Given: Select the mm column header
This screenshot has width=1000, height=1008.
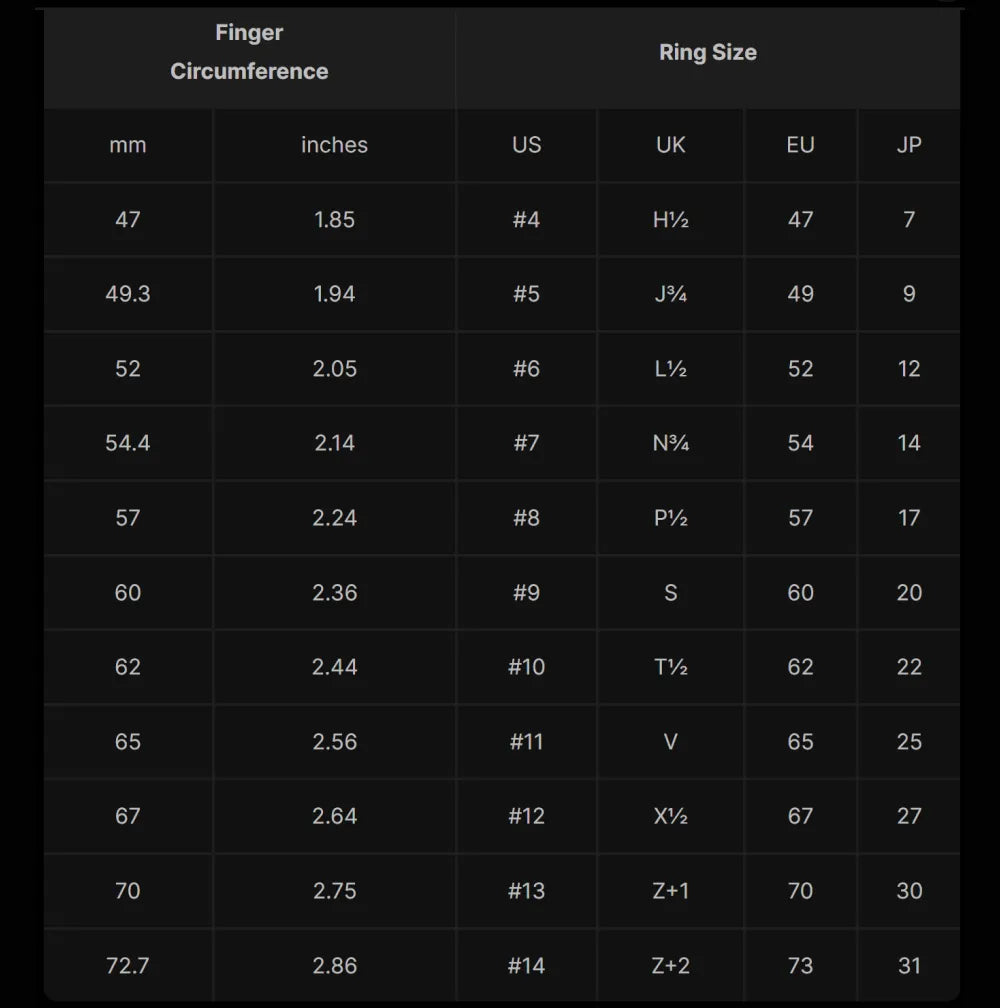Looking at the screenshot, I should [x=128, y=145].
